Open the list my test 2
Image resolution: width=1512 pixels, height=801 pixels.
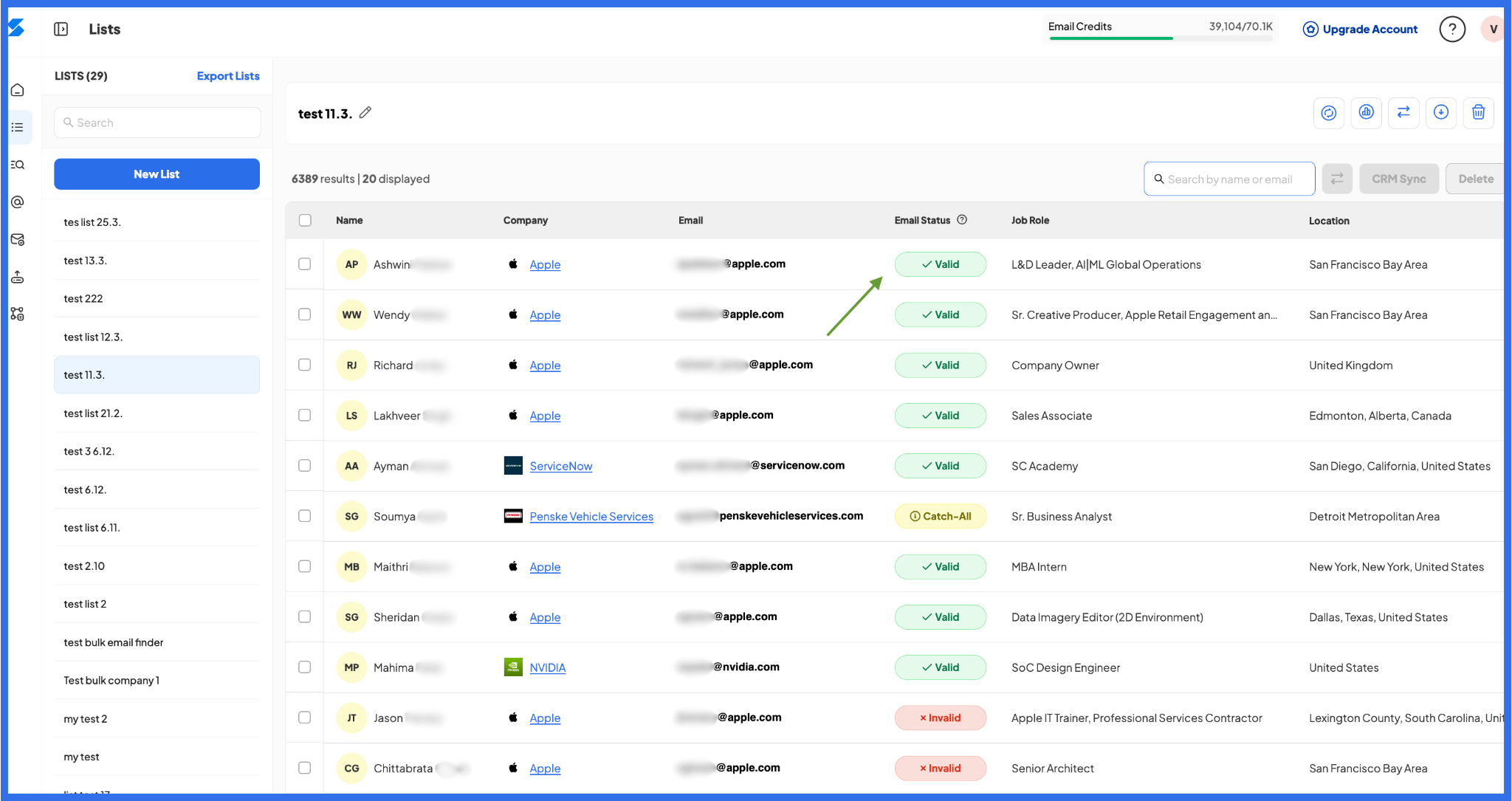(x=157, y=719)
